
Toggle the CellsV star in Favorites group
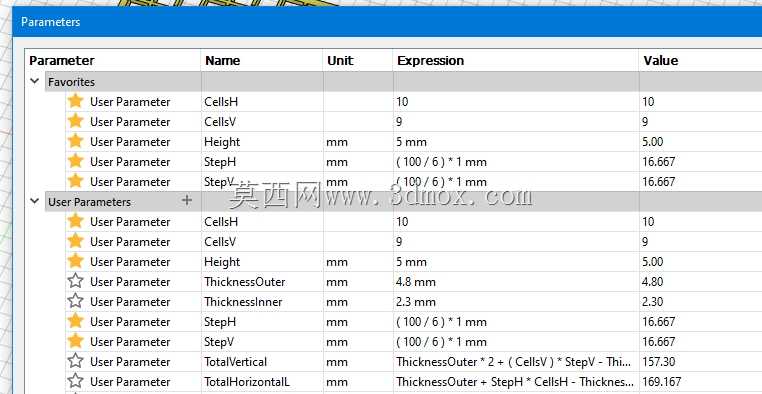tap(75, 121)
